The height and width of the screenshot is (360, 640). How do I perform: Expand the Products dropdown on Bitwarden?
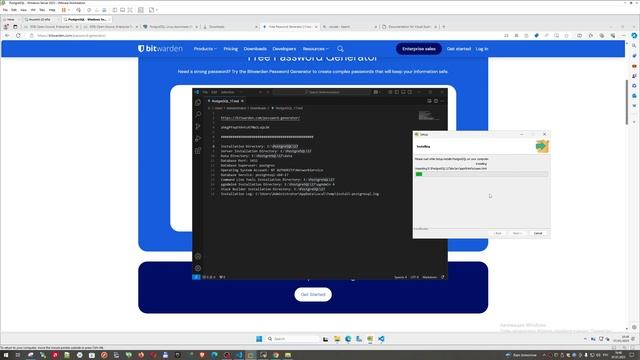[205, 49]
